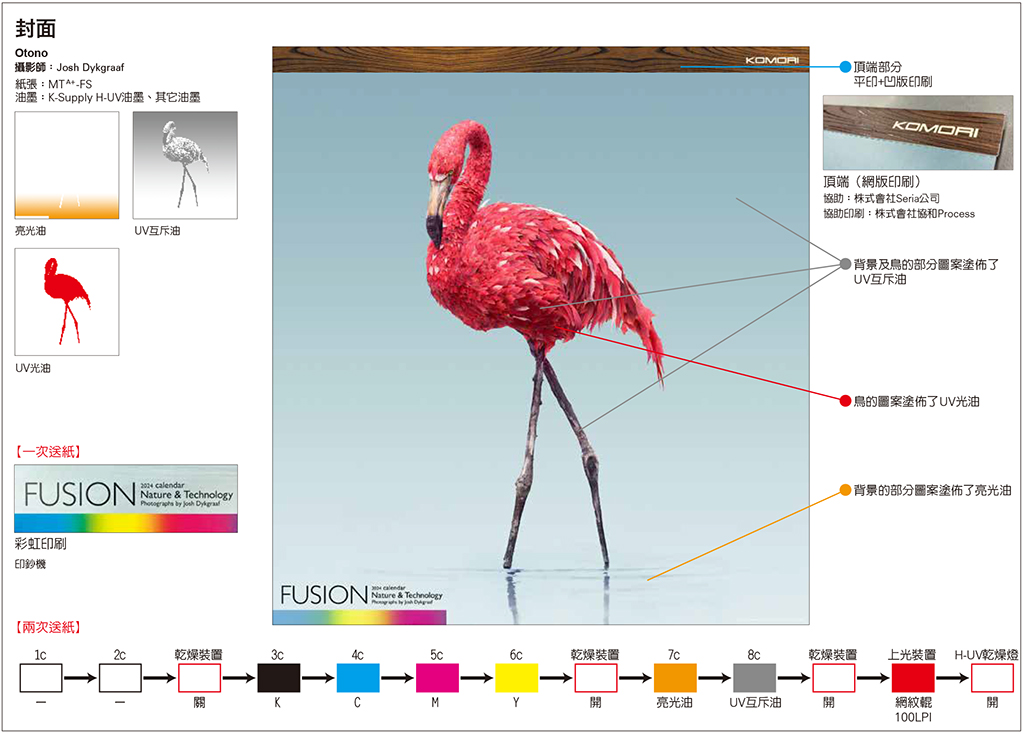The image size is (1024, 734).
Task: Open the red UV光油 flamingo silhouette thumbnail
Action: point(67,302)
